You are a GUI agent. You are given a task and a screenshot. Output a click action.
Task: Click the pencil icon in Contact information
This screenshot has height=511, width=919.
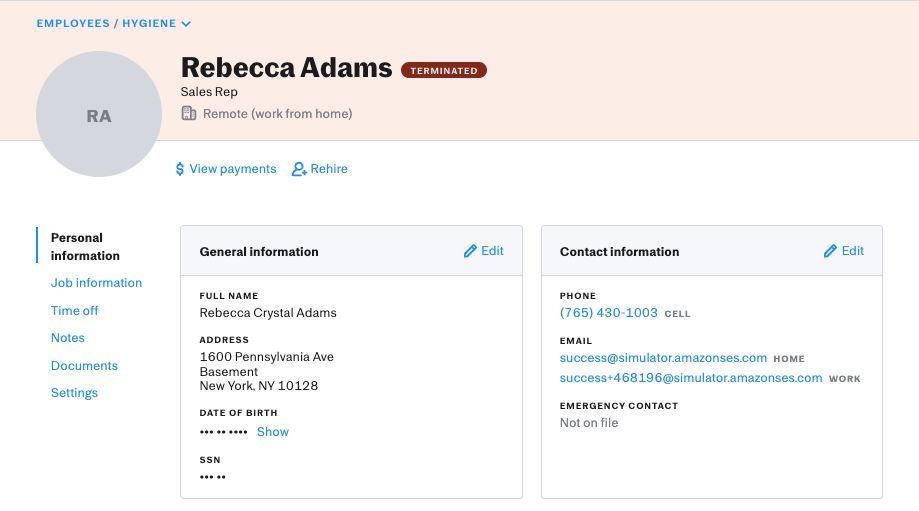(x=830, y=251)
